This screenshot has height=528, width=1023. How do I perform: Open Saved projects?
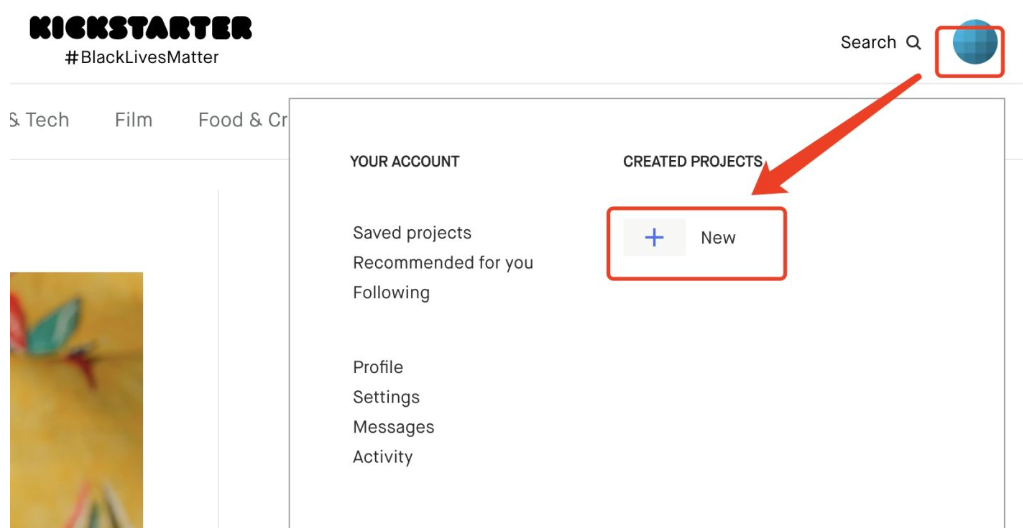[412, 233]
